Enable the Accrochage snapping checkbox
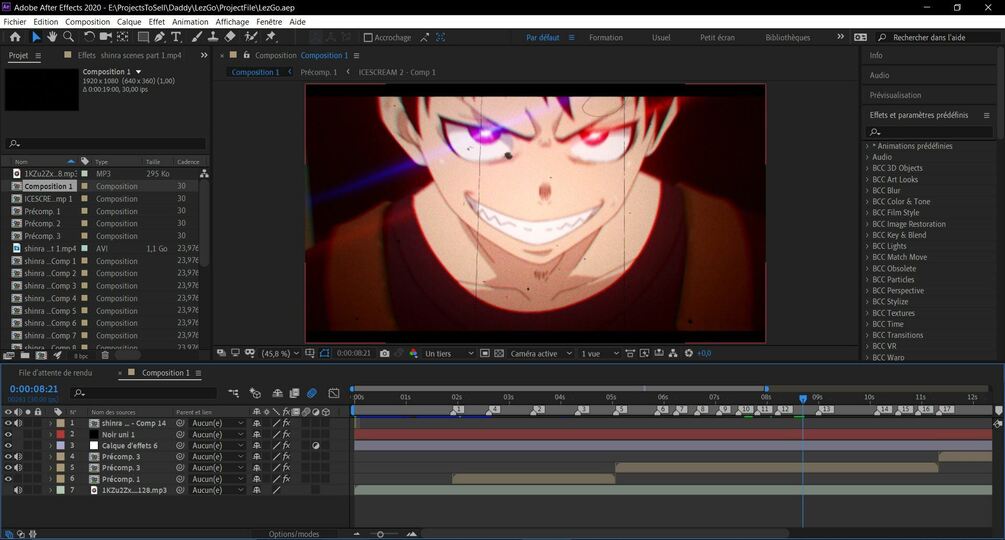This screenshot has height=540, width=1005. coord(368,38)
